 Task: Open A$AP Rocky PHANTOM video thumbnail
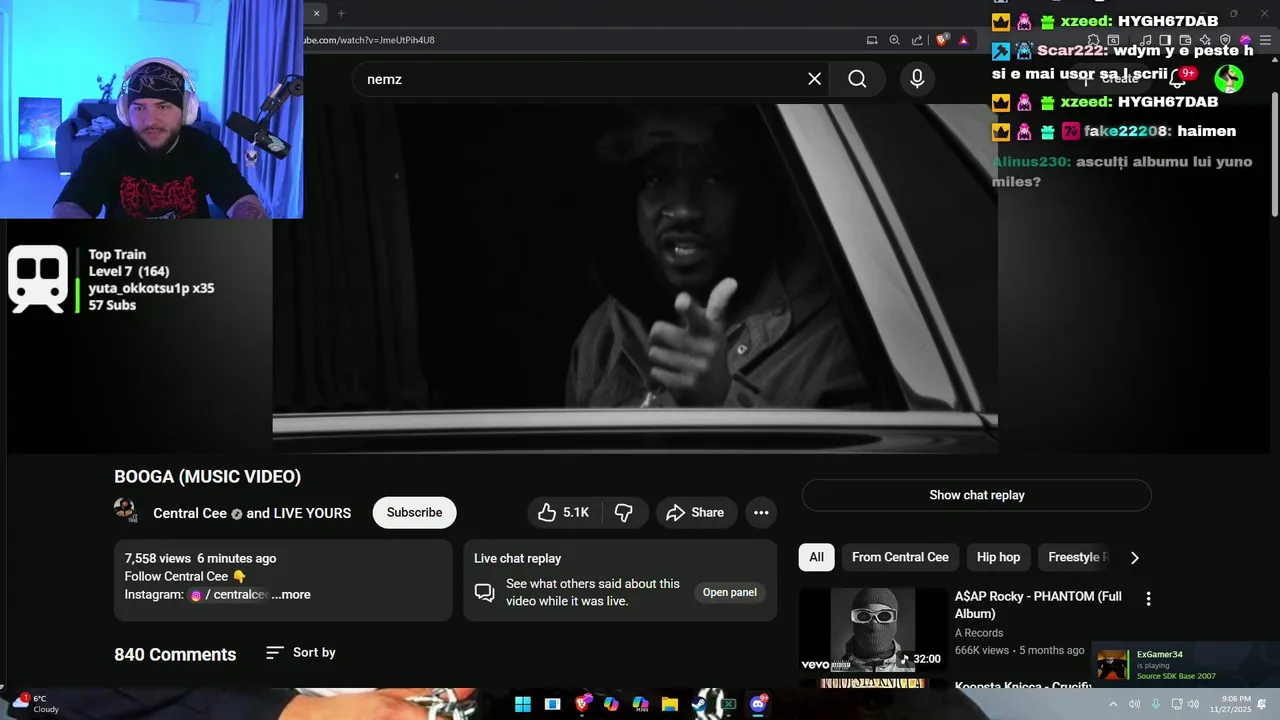coord(873,630)
